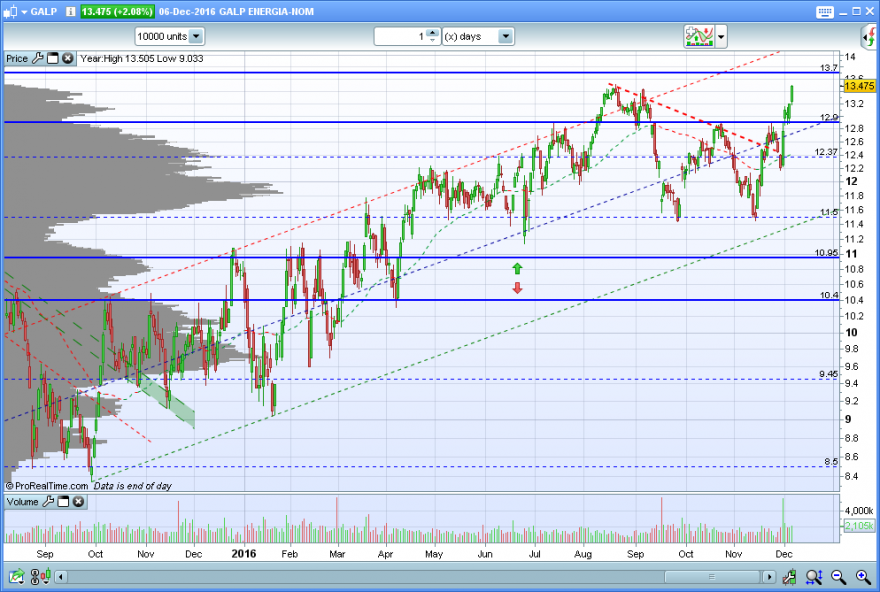Viewport: 880px width, 592px height.
Task: Select the 10.4 horizontal line label
Action: [x=828, y=295]
